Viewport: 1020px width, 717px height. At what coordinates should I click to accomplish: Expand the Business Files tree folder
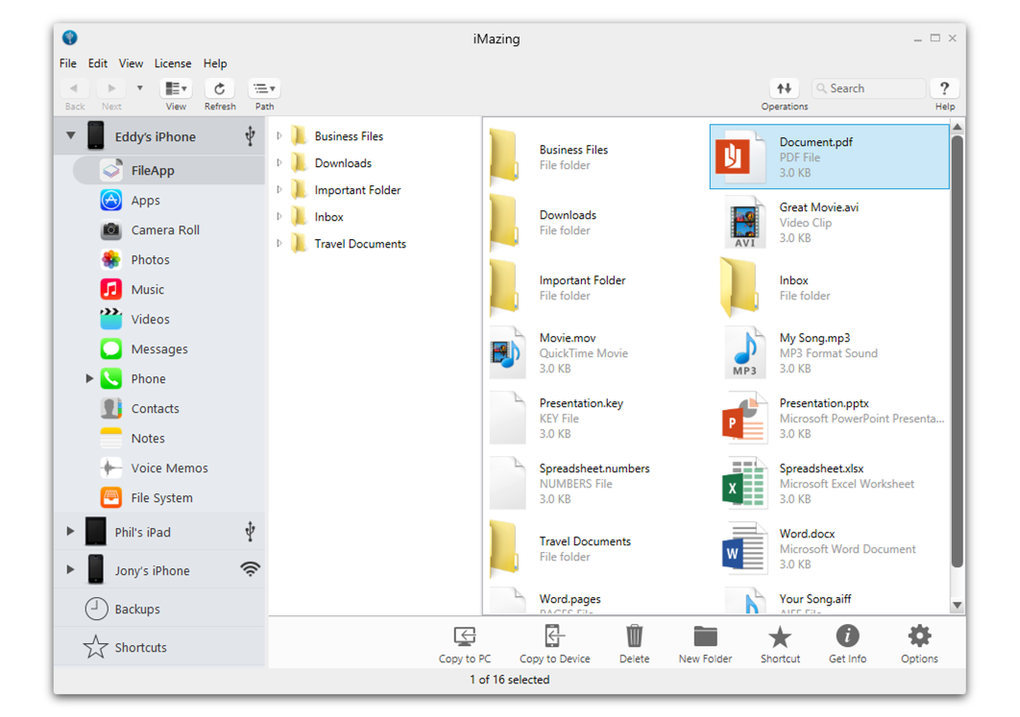pyautogui.click(x=280, y=136)
